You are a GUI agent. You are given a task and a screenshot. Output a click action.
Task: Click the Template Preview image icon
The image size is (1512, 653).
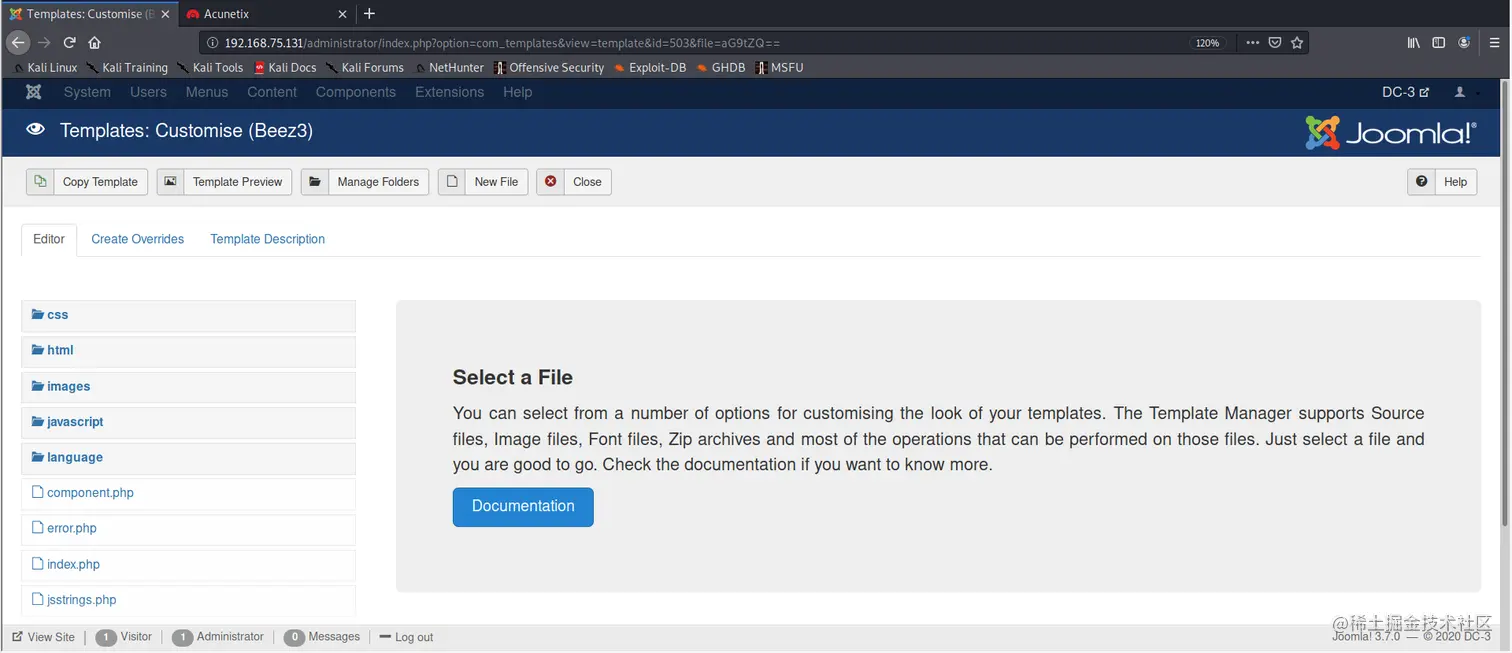coord(170,182)
